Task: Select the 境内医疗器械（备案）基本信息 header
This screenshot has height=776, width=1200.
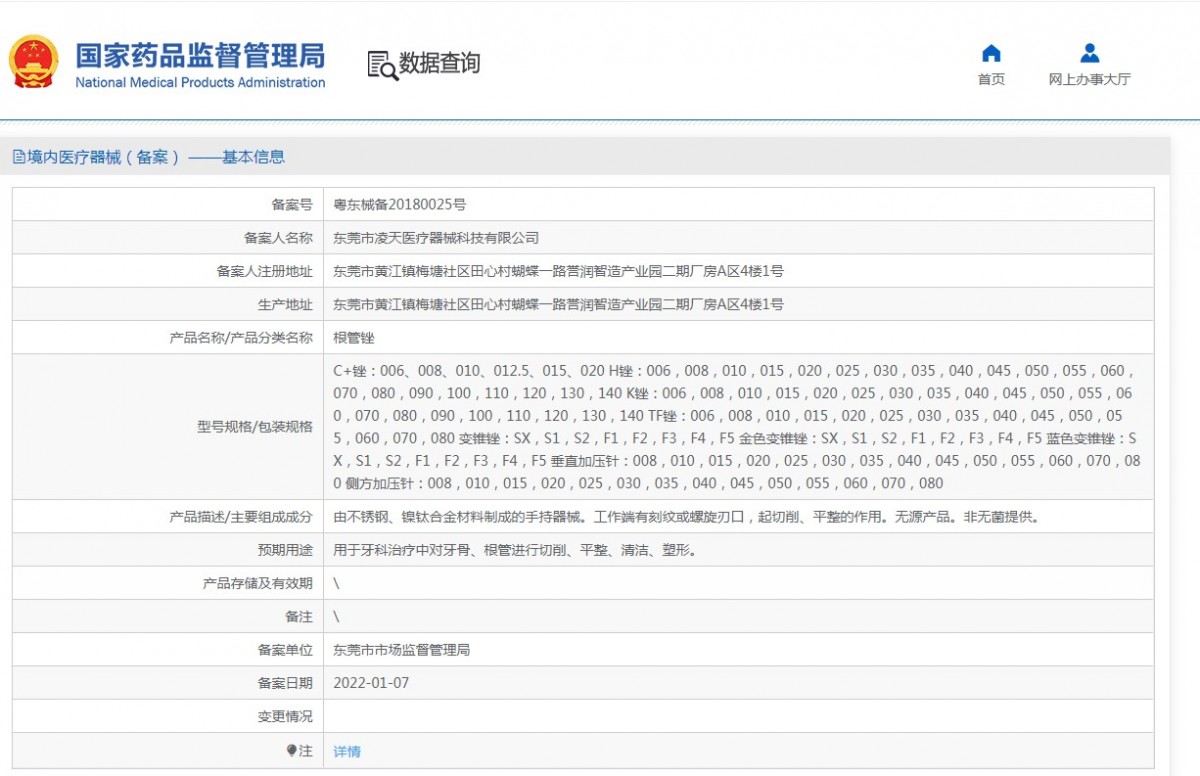Action: pos(155,157)
